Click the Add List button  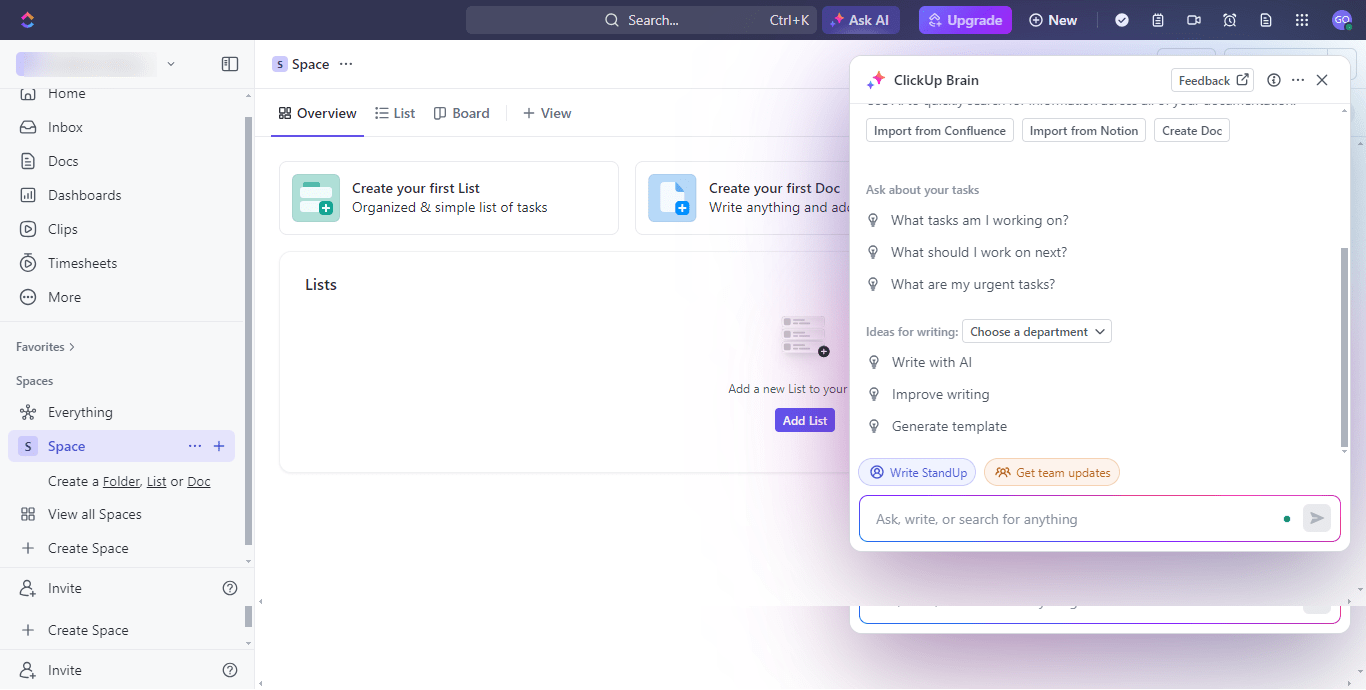805,420
